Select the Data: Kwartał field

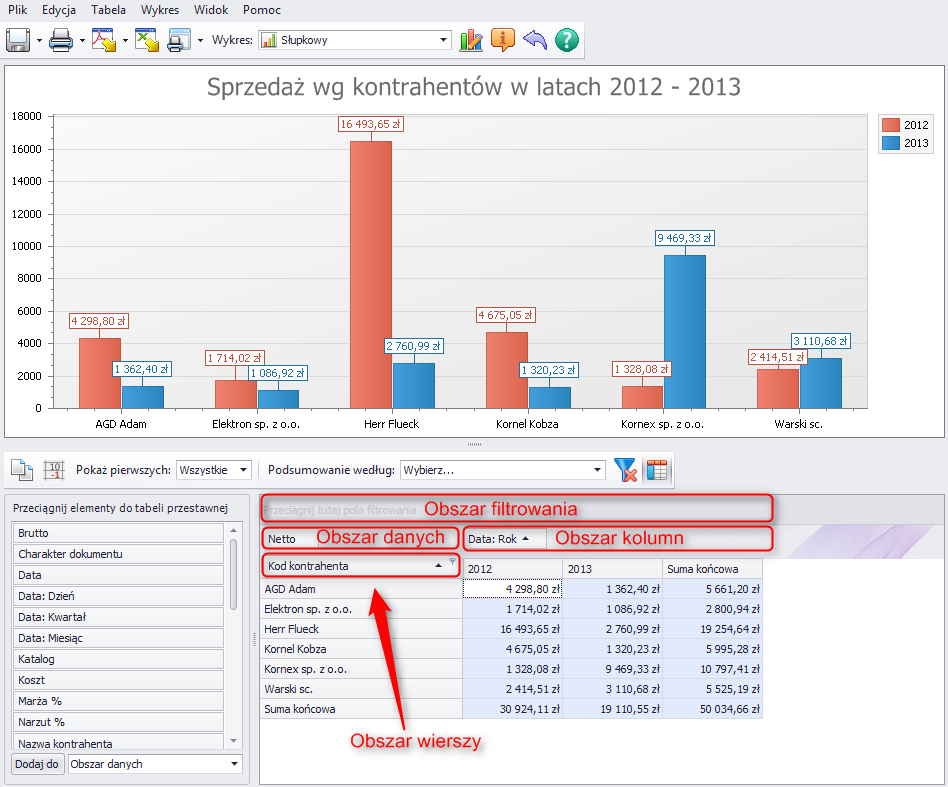pos(118,617)
